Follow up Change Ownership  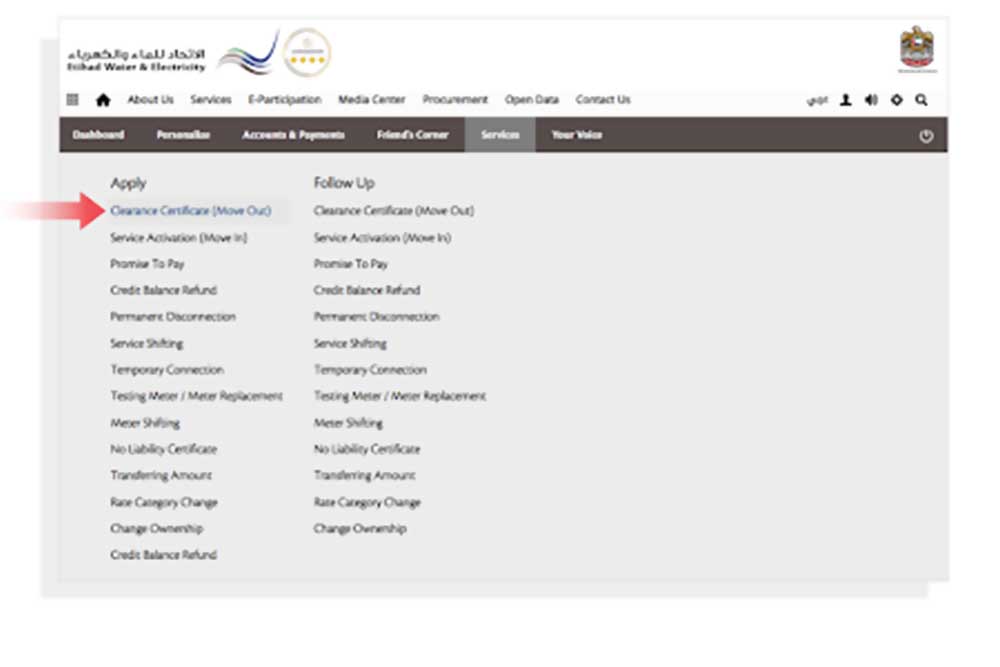[360, 529]
